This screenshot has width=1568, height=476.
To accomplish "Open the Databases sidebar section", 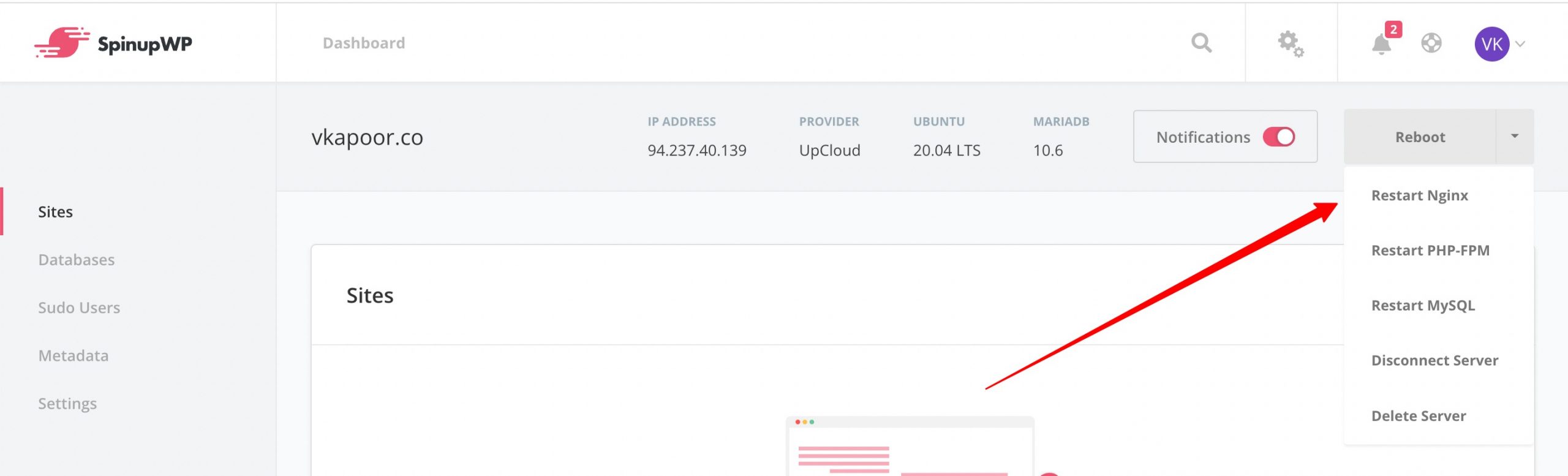I will (77, 260).
